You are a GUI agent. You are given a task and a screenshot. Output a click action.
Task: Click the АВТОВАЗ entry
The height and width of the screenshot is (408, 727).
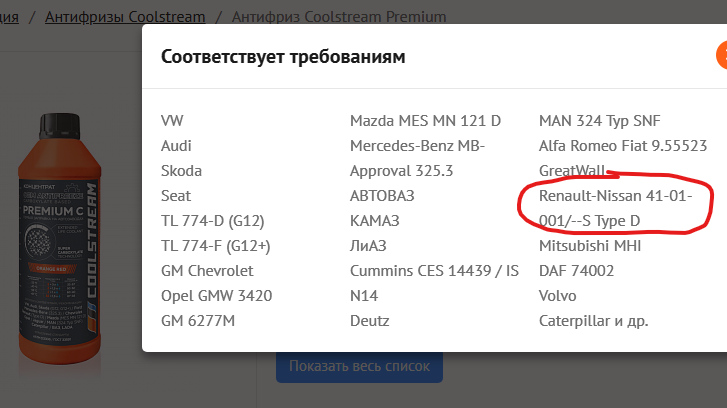tap(382, 196)
